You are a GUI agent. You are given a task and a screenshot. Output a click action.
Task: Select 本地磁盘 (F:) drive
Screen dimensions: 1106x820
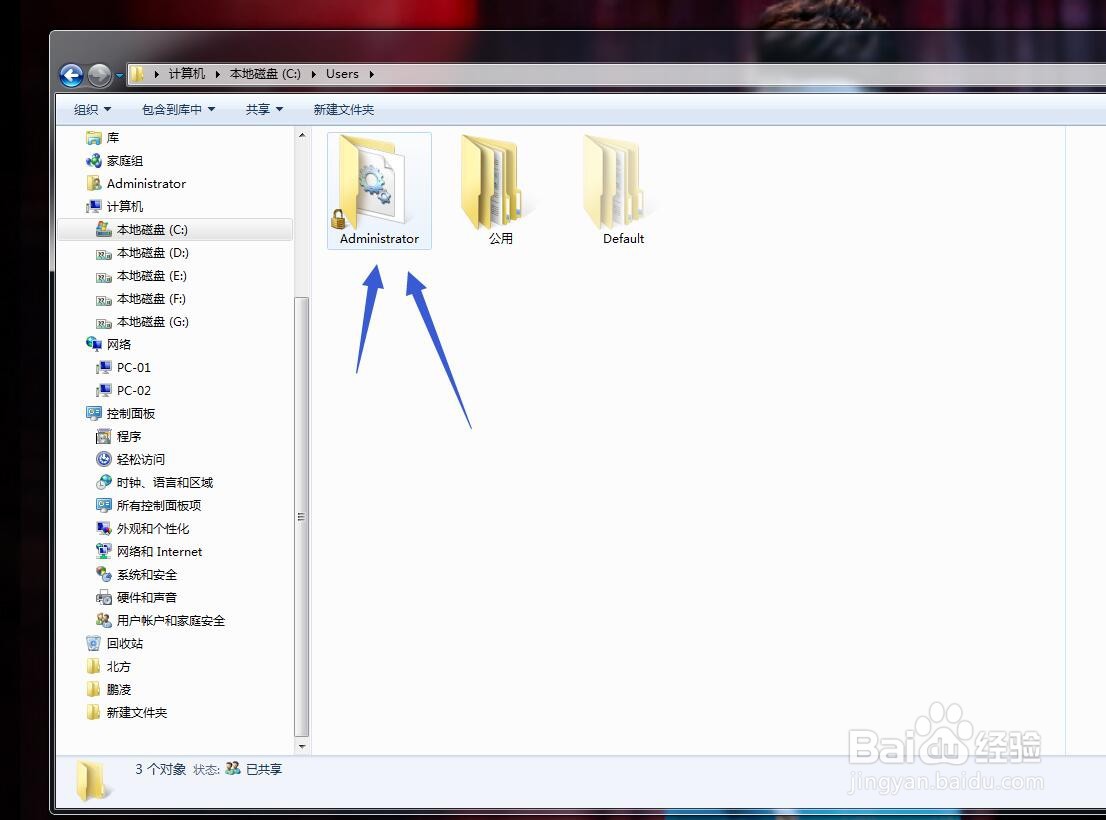(x=141, y=299)
